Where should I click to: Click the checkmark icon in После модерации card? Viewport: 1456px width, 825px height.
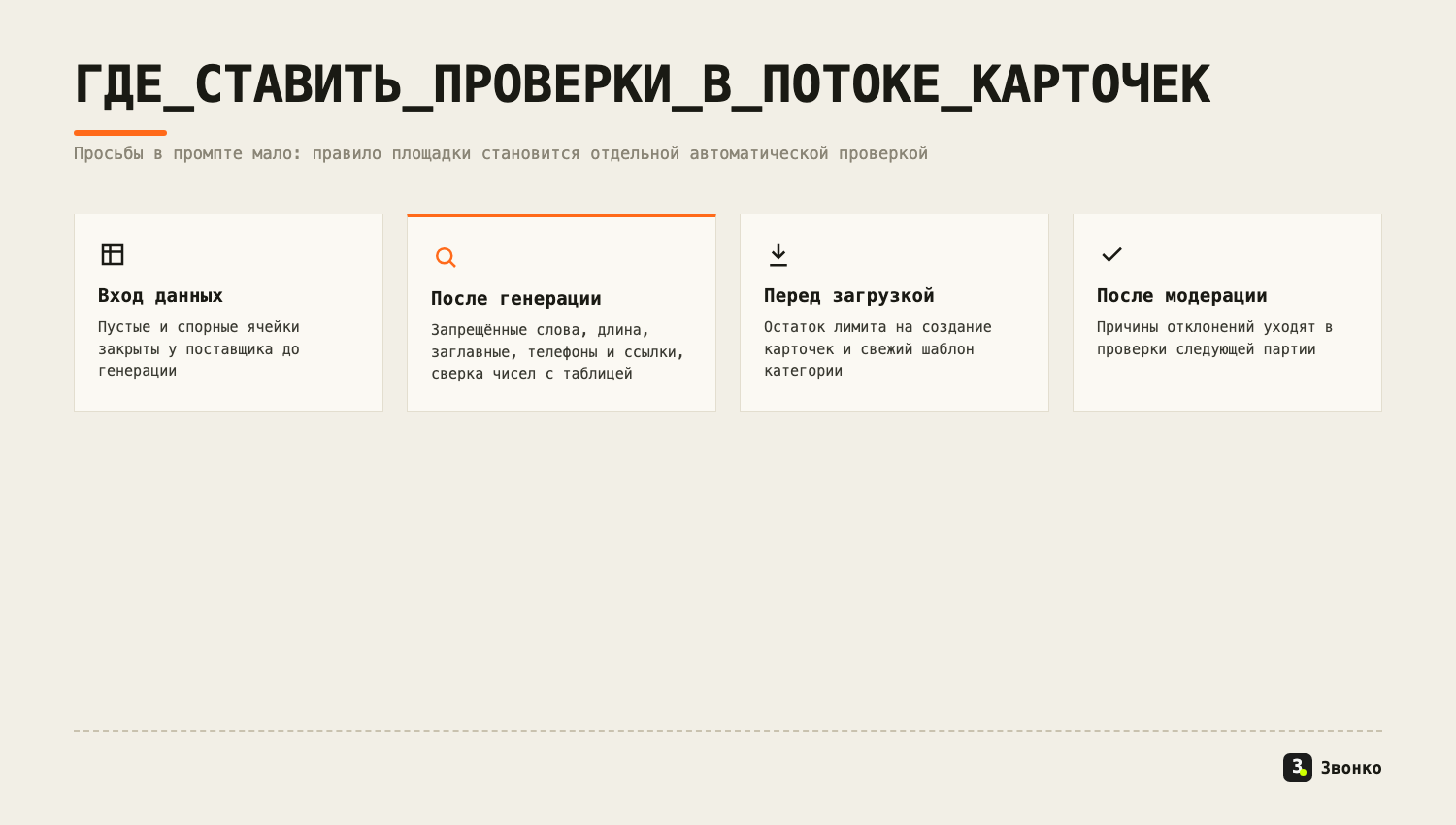[1111, 254]
